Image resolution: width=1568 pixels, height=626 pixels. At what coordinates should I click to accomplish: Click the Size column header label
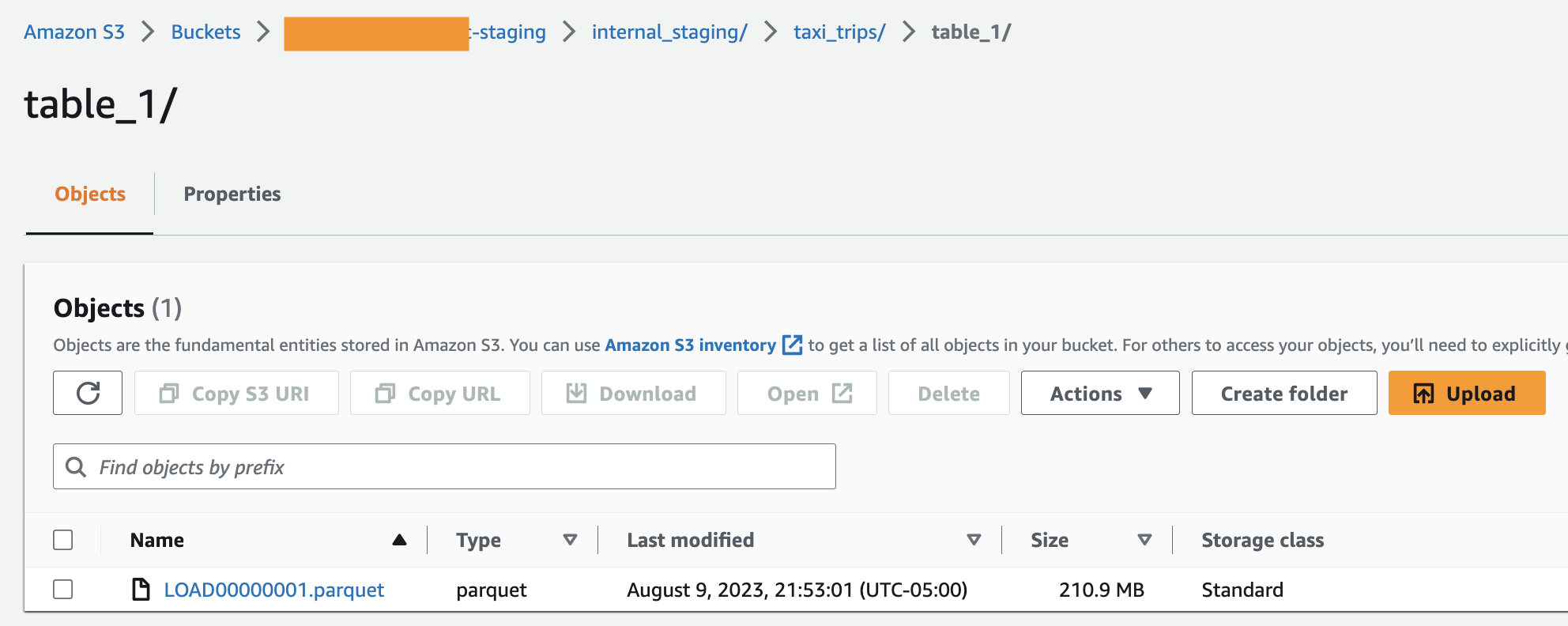1050,540
